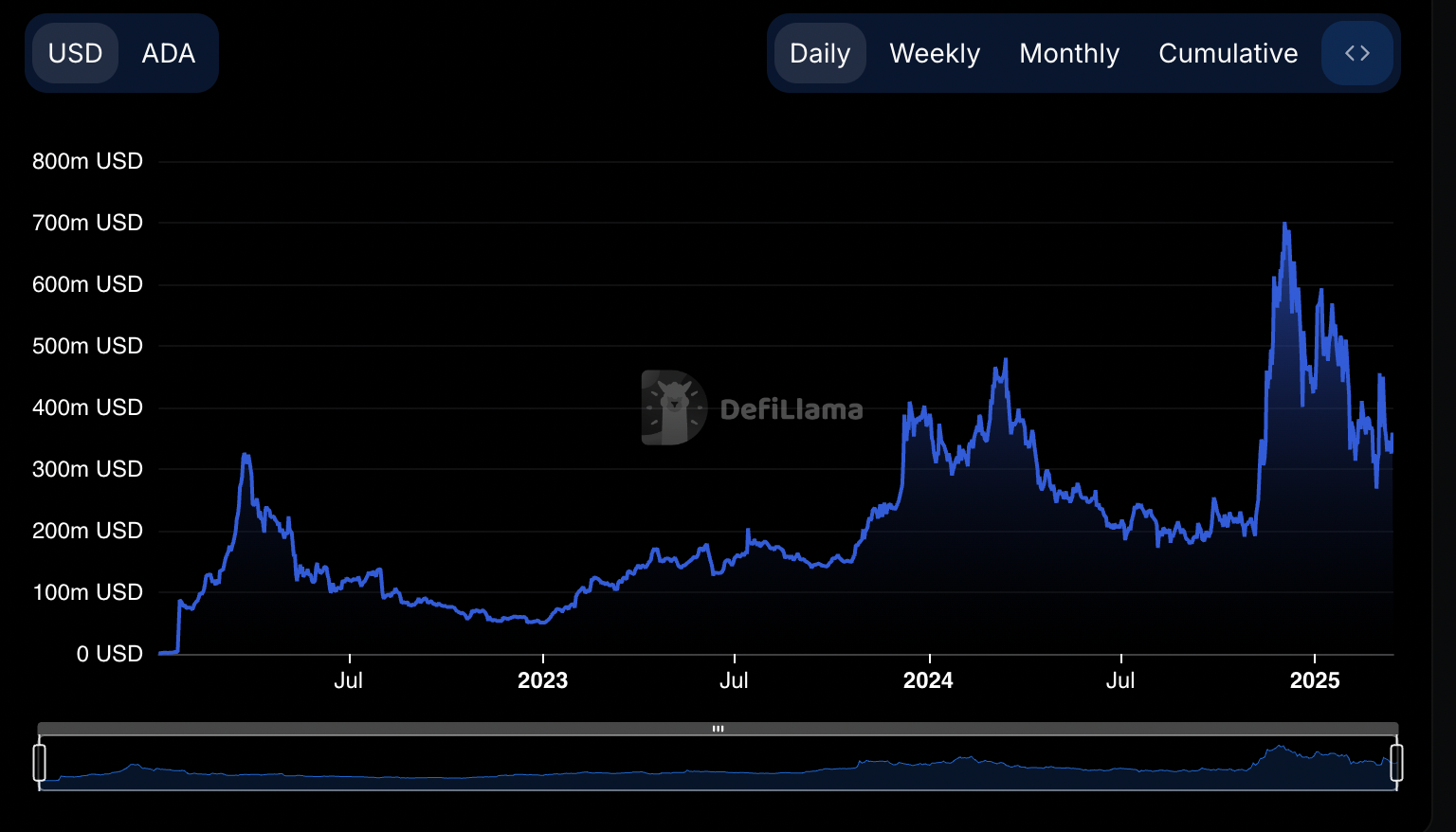Screen dimensions: 1456x832
Task: Click the 100m USD axis label
Action: (x=87, y=592)
